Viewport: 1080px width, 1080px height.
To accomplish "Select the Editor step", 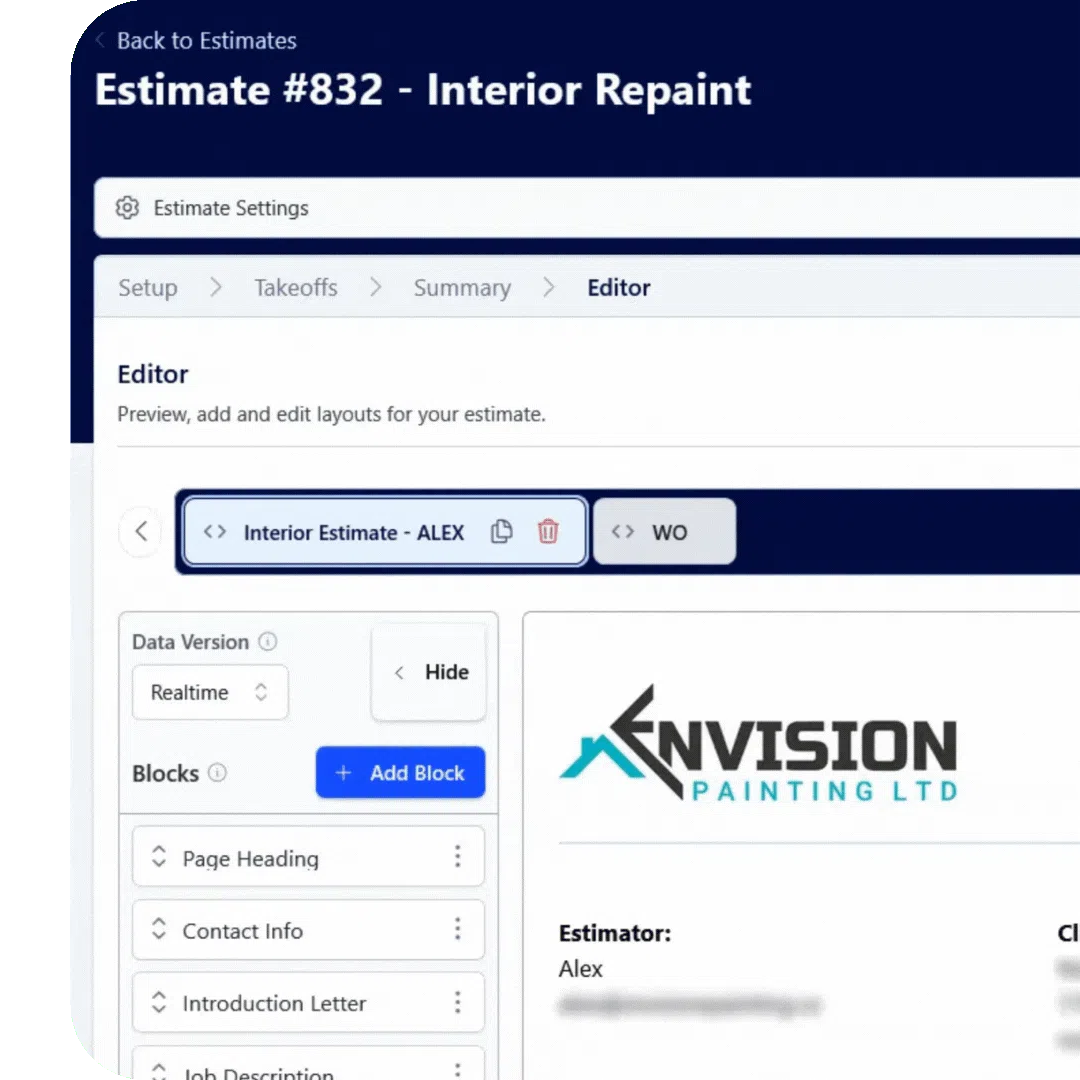I will pos(619,287).
